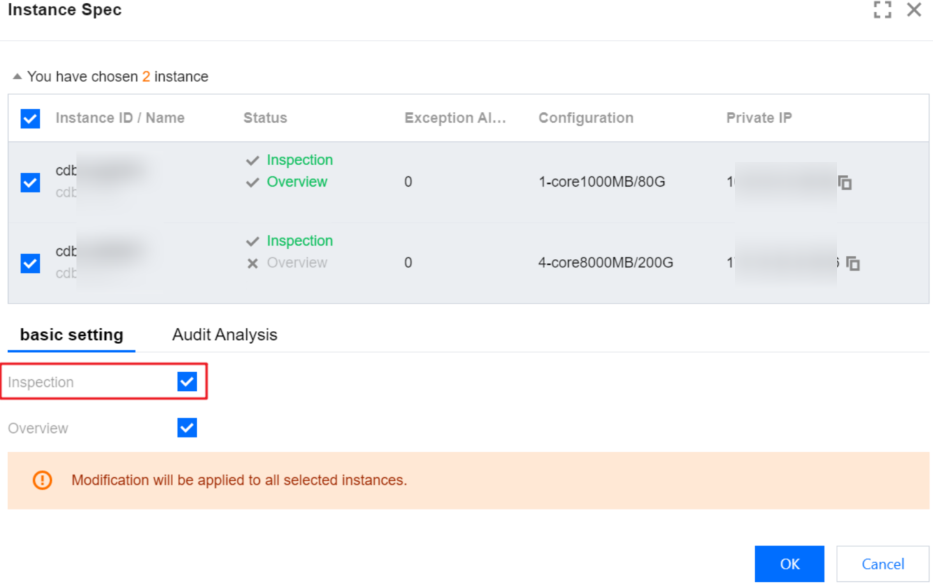Collapse the chosen instances list
The width and height of the screenshot is (933, 584).
pyautogui.click(x=17, y=77)
